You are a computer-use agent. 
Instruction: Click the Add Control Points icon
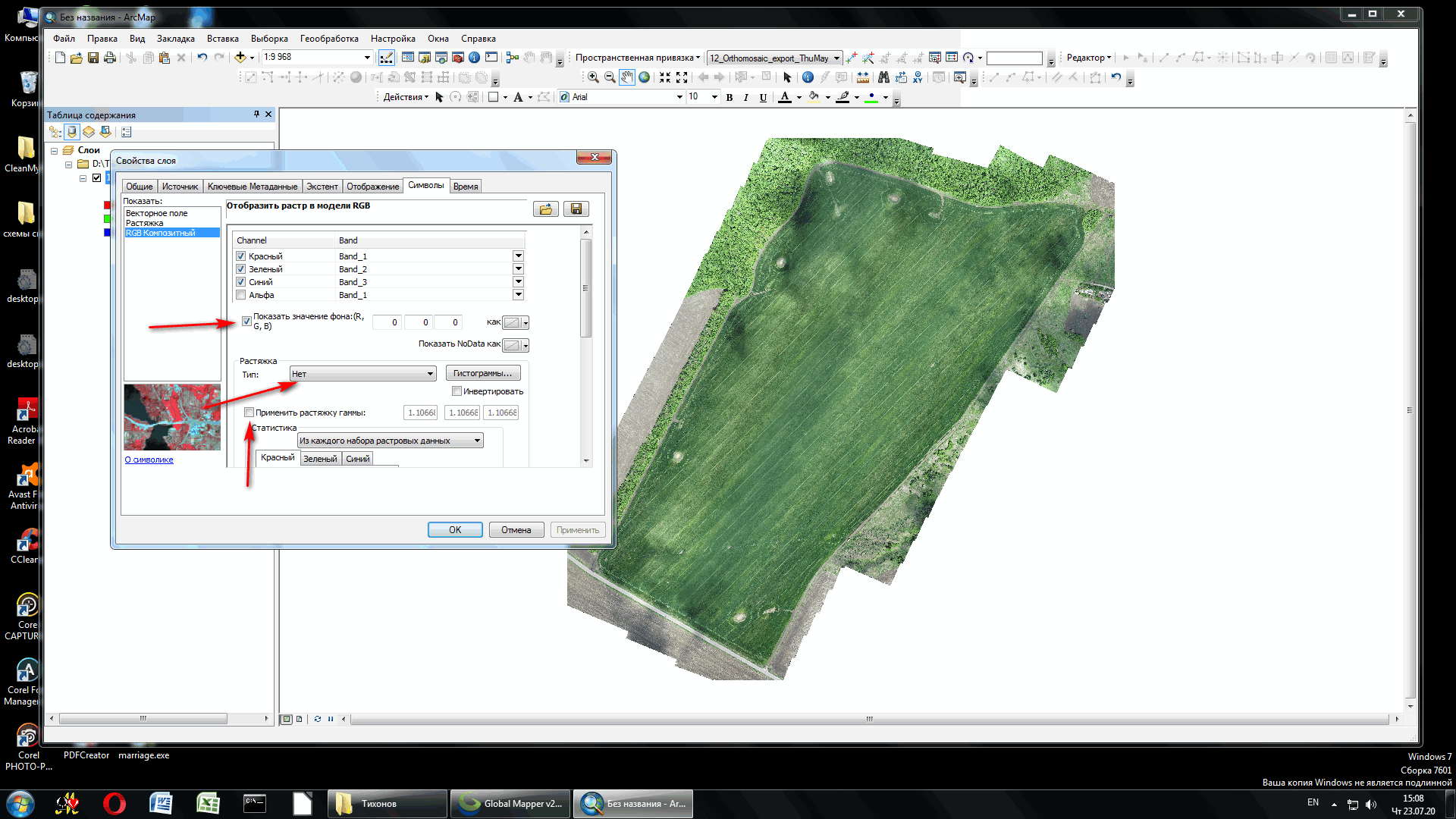(852, 58)
